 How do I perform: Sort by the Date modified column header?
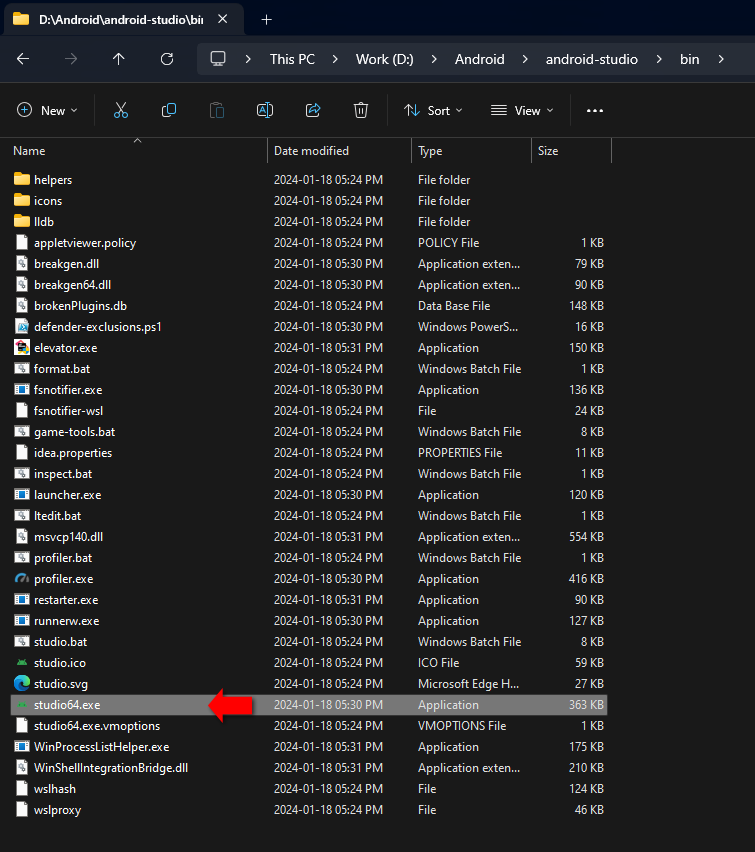pos(311,151)
